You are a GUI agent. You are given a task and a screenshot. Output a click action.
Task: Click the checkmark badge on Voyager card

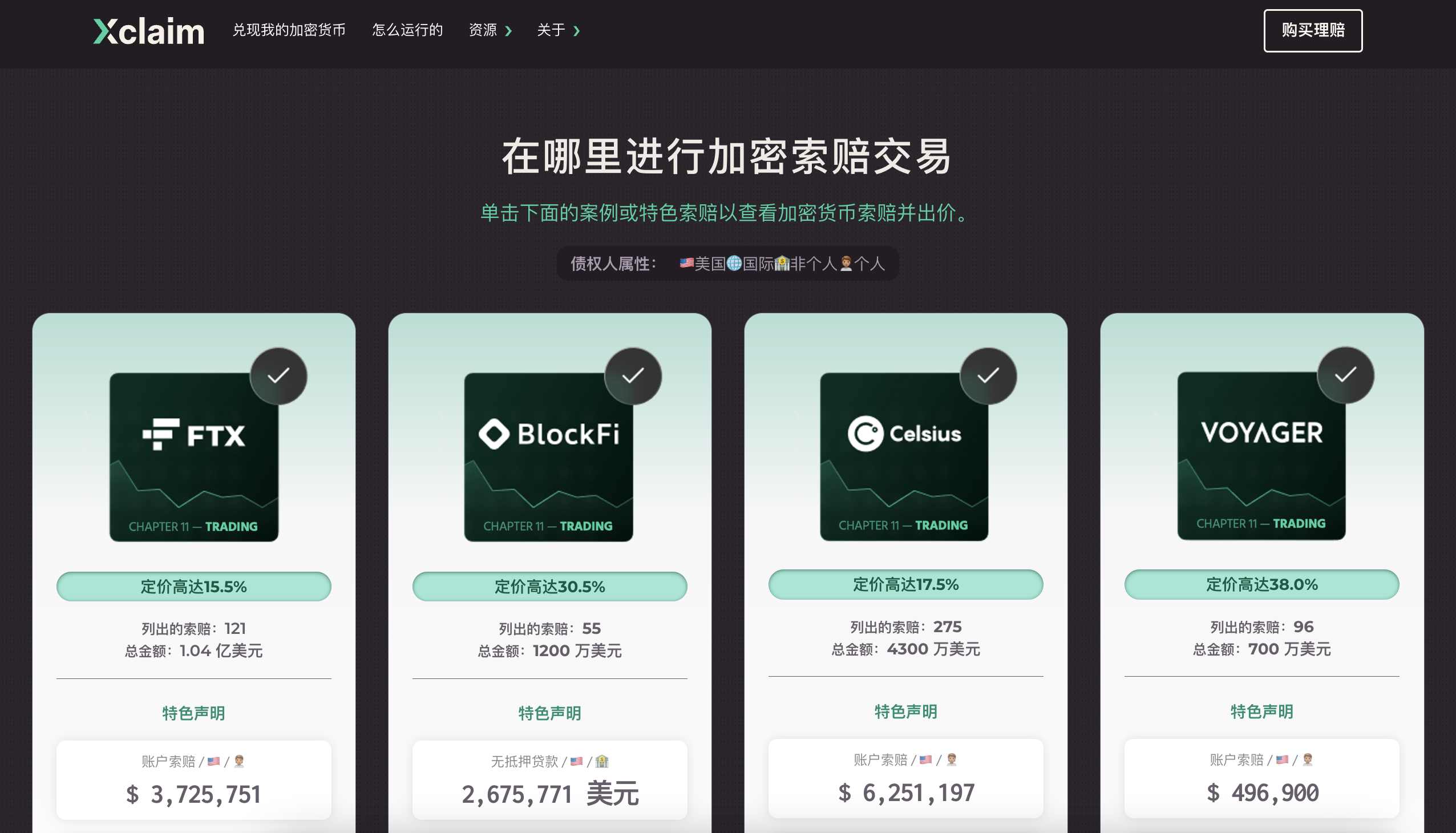[x=1345, y=375]
